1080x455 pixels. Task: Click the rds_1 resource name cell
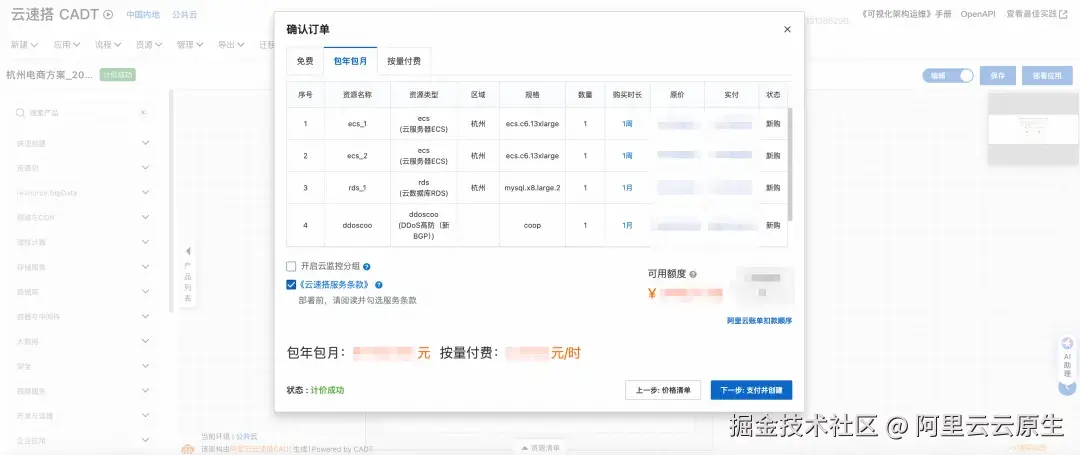(x=357, y=188)
